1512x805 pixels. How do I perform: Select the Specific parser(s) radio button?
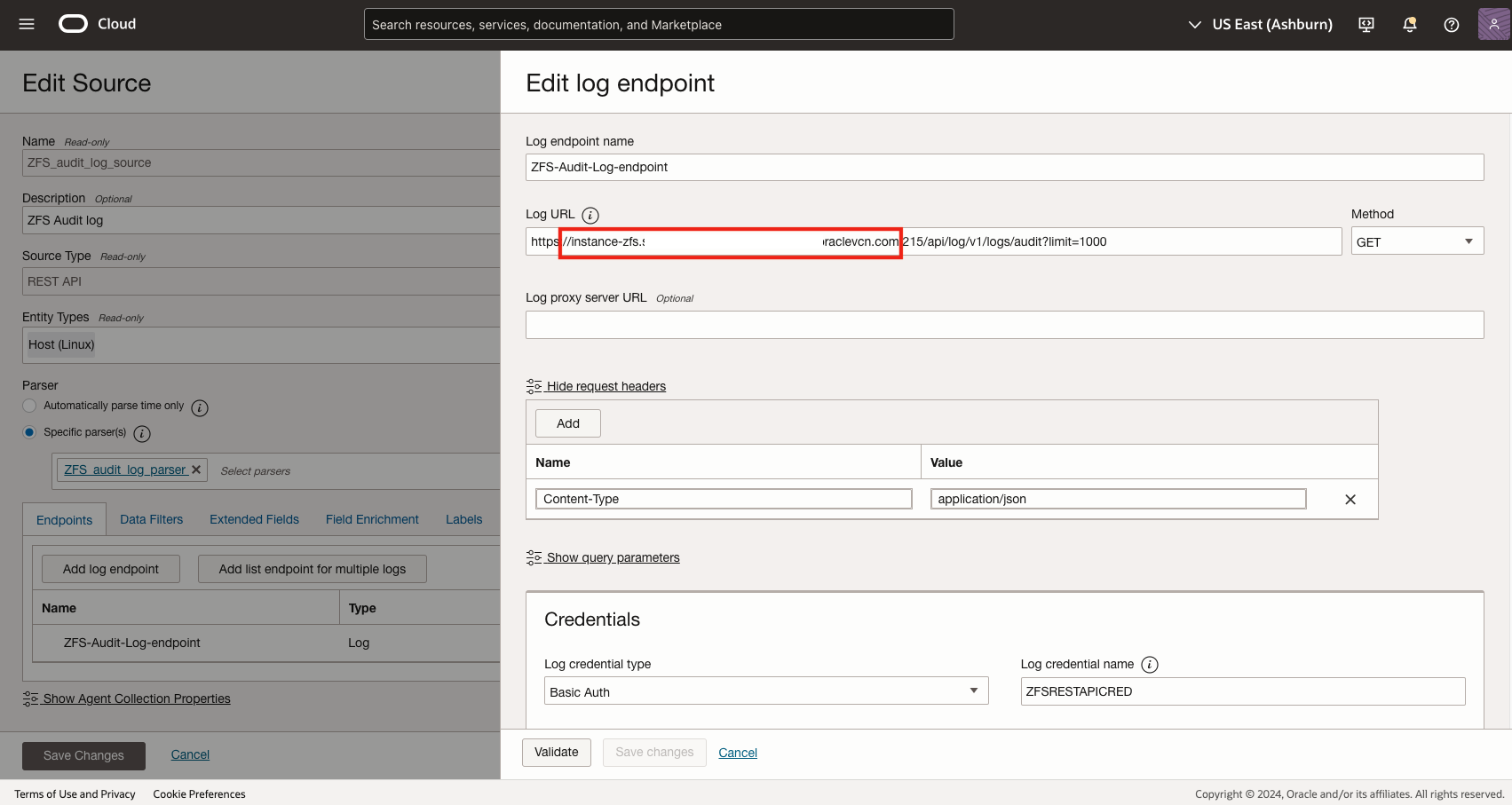29,431
